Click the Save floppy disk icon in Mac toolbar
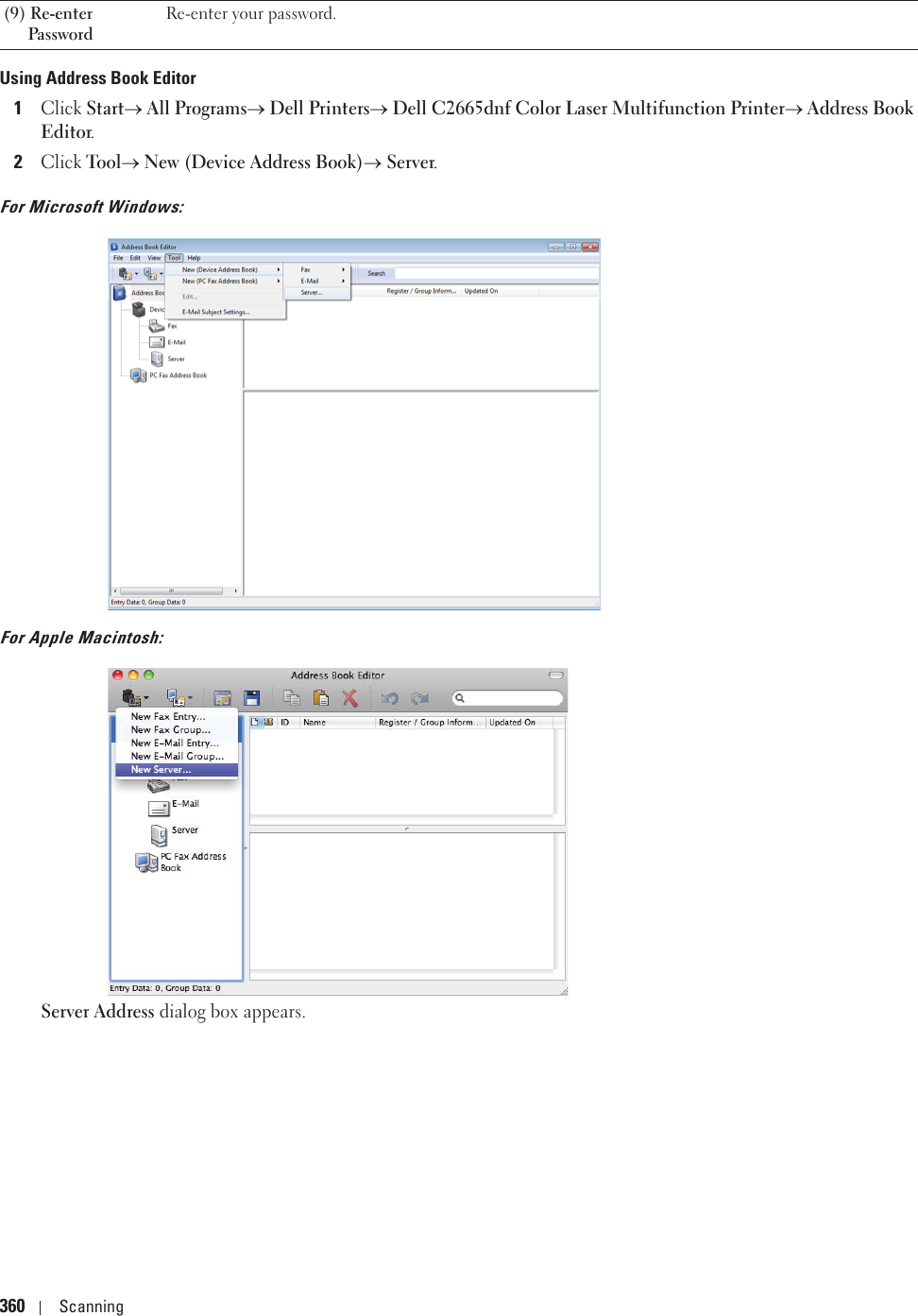 [252, 698]
